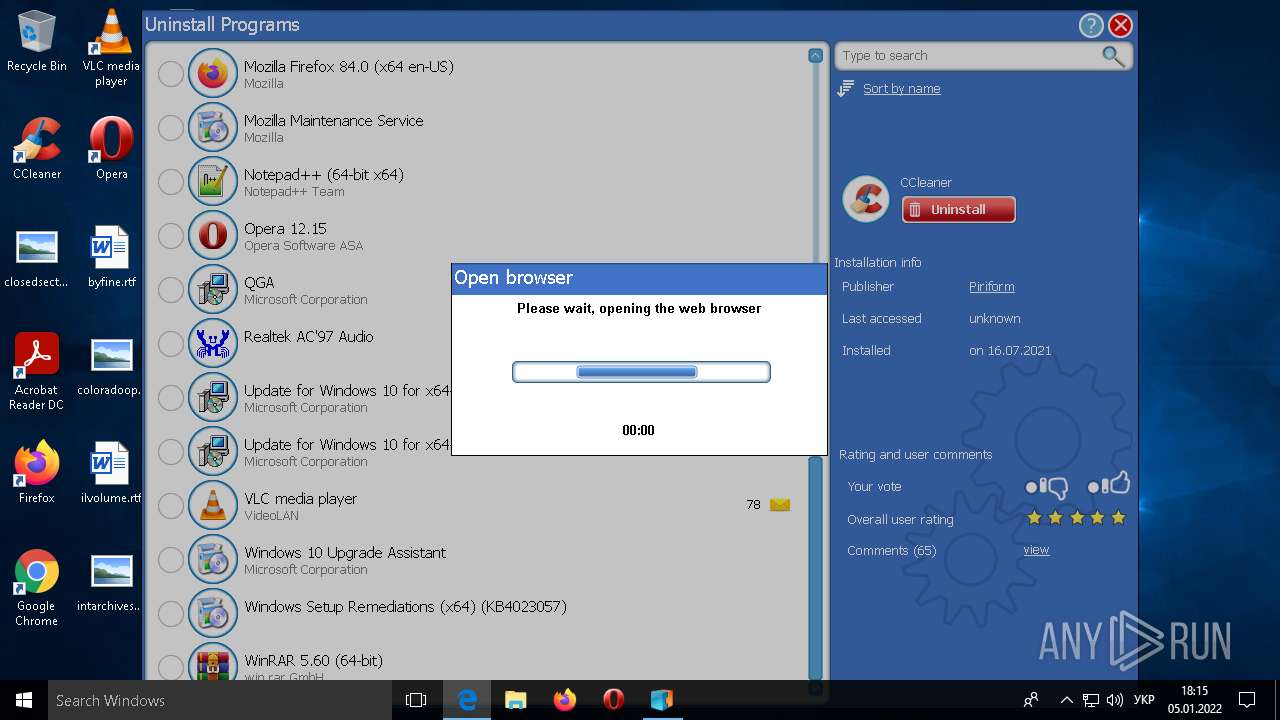Open File Explorer from taskbar
This screenshot has height=720, width=1280.
tap(516, 700)
